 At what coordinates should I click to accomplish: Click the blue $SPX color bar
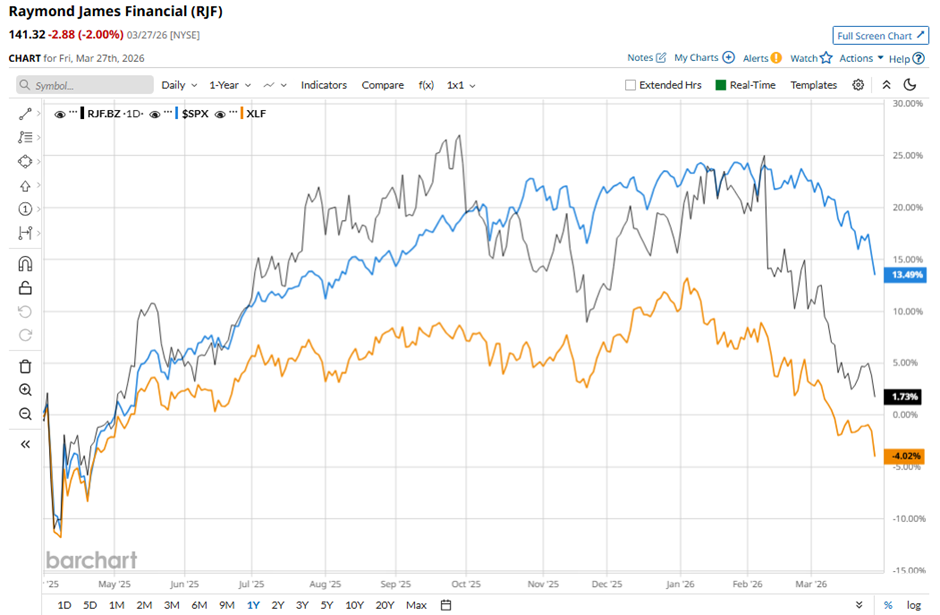pos(176,113)
